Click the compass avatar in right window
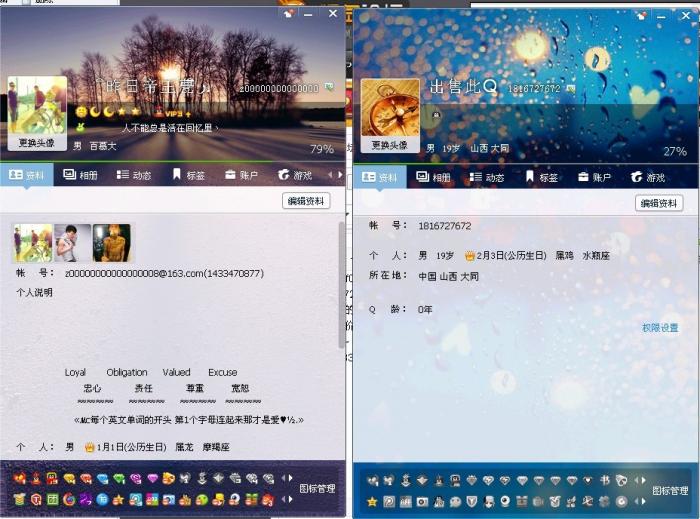The image size is (700, 519). click(x=390, y=108)
